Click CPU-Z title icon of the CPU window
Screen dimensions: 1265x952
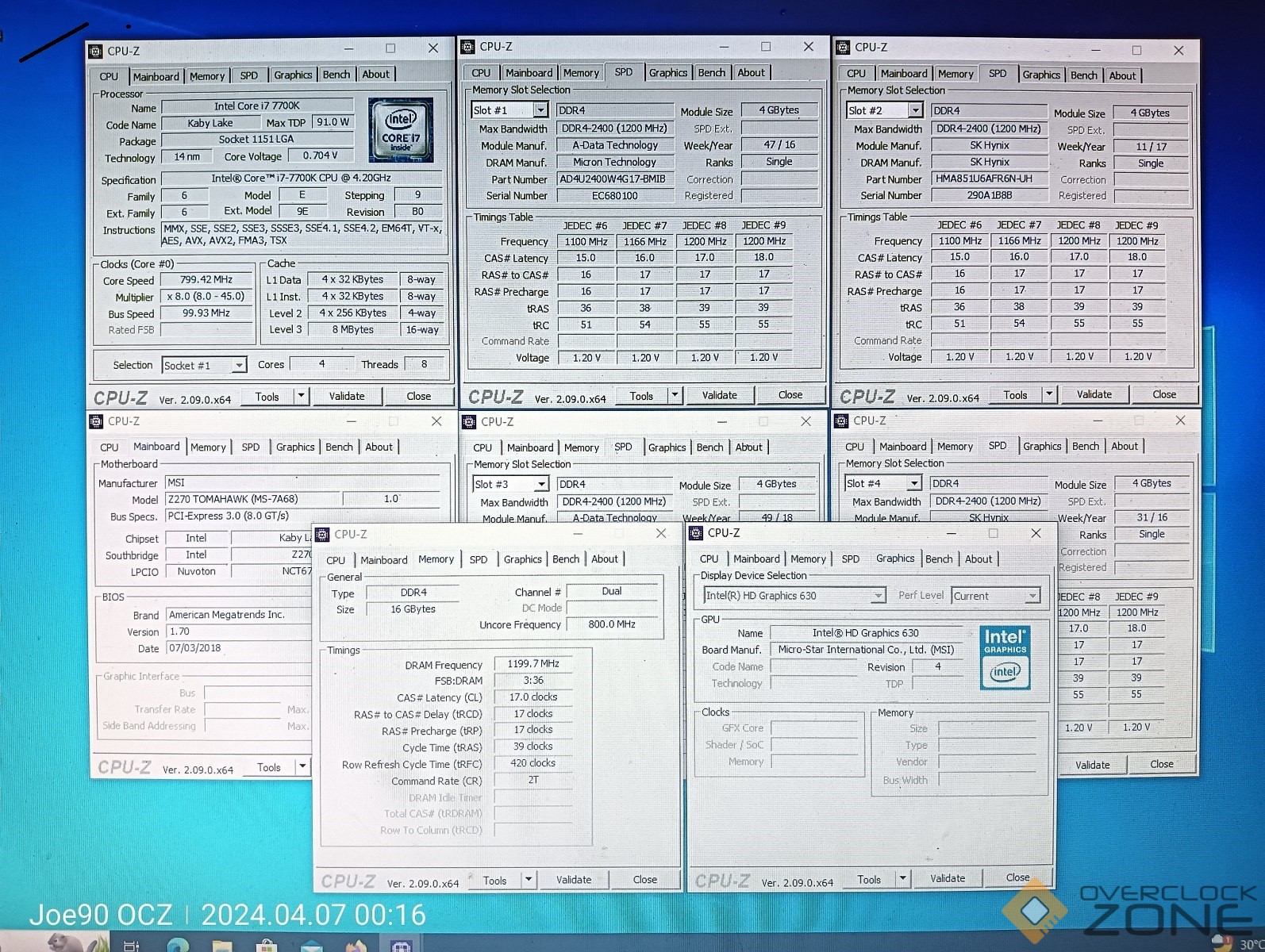96,51
